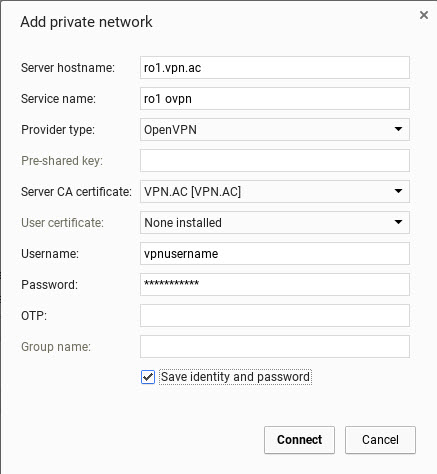Click the 'Add private network' dialog title

coord(86,22)
